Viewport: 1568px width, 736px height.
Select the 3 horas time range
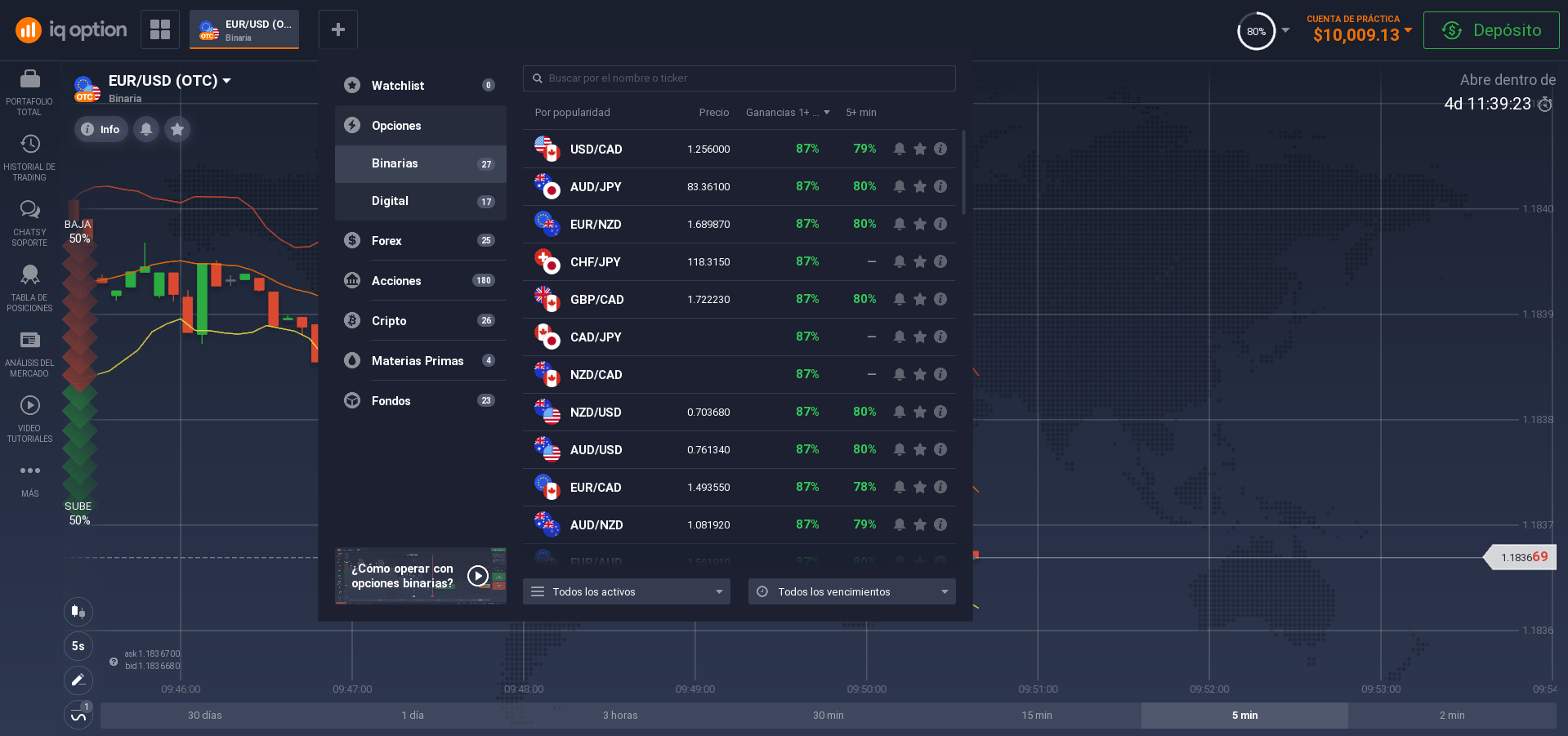pyautogui.click(x=620, y=715)
